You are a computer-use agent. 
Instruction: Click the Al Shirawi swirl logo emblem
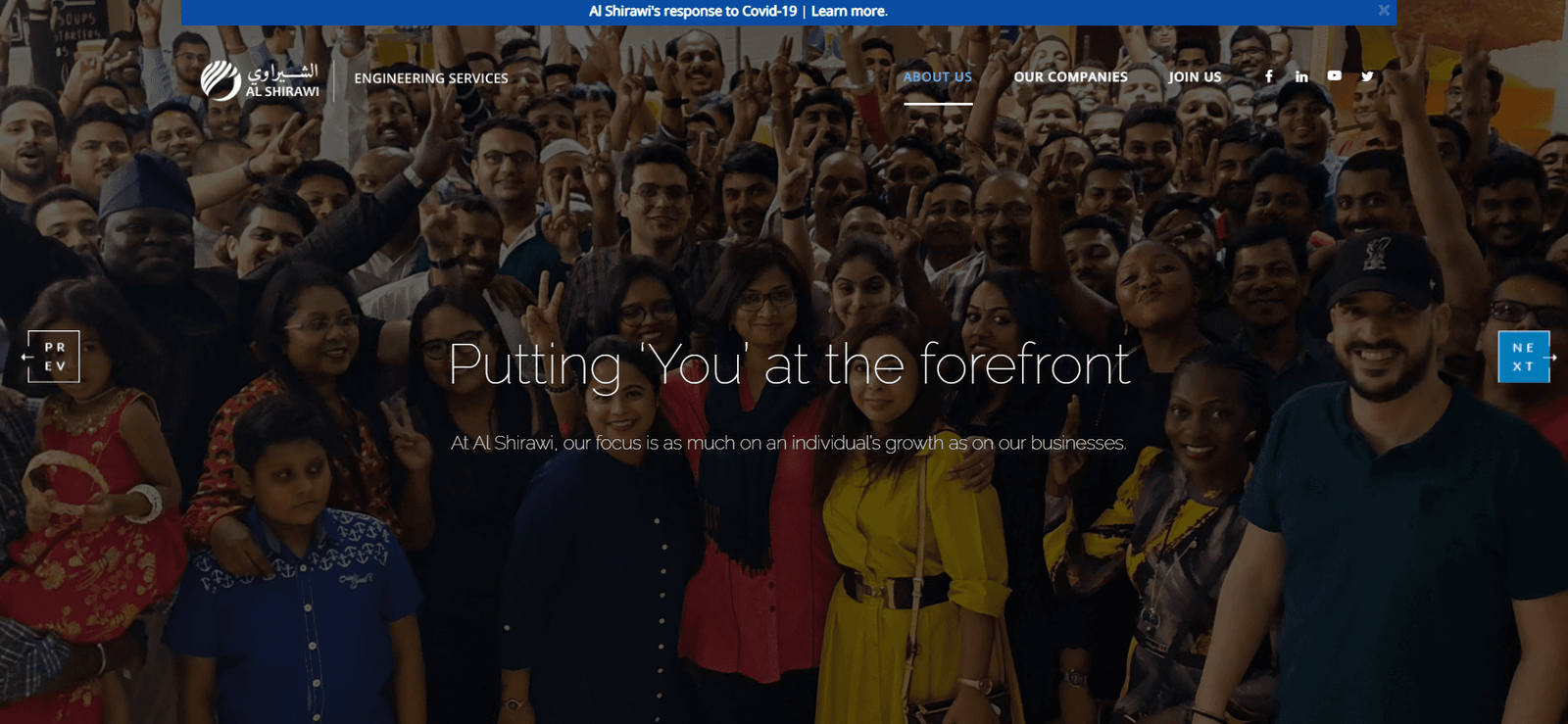click(220, 80)
